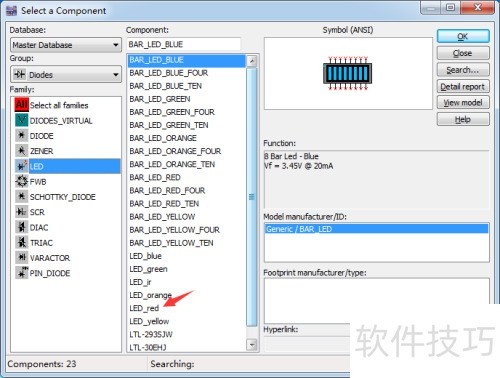Image resolution: width=500 pixels, height=378 pixels.
Task: Select LTL-293SJW component
Action: pyautogui.click(x=151, y=334)
